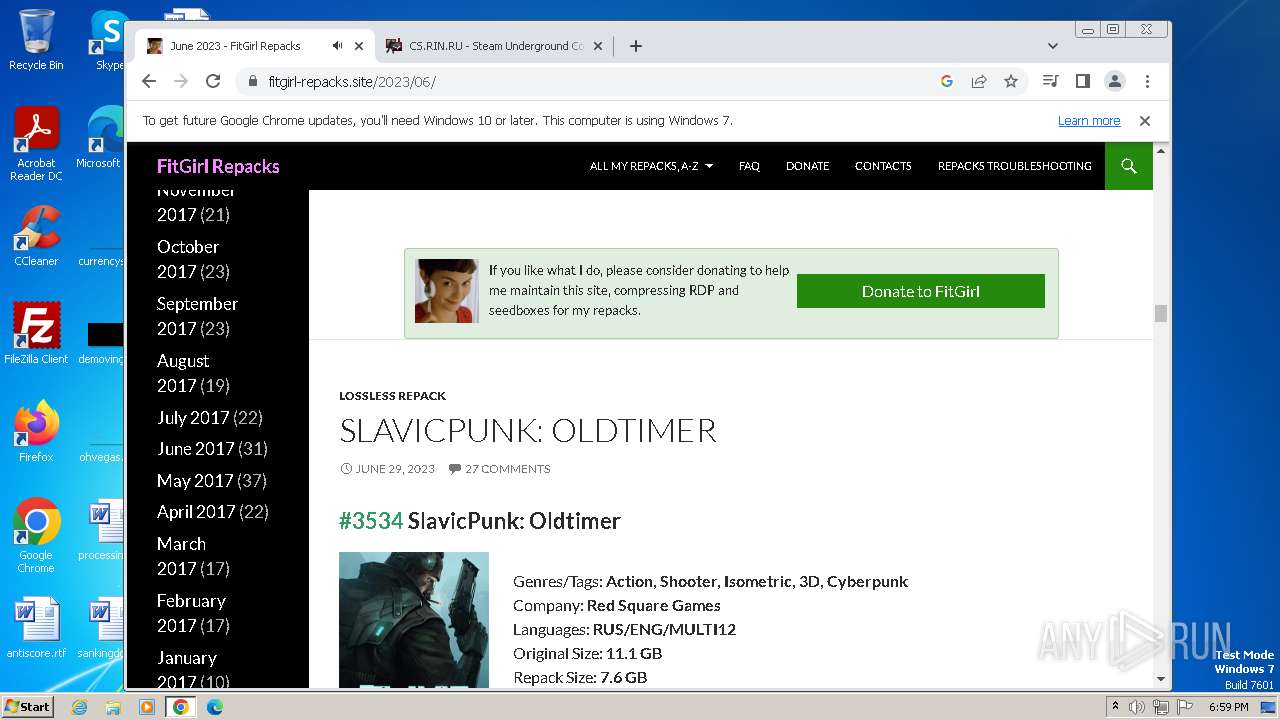Select the CCleaner desktop icon

(x=36, y=236)
